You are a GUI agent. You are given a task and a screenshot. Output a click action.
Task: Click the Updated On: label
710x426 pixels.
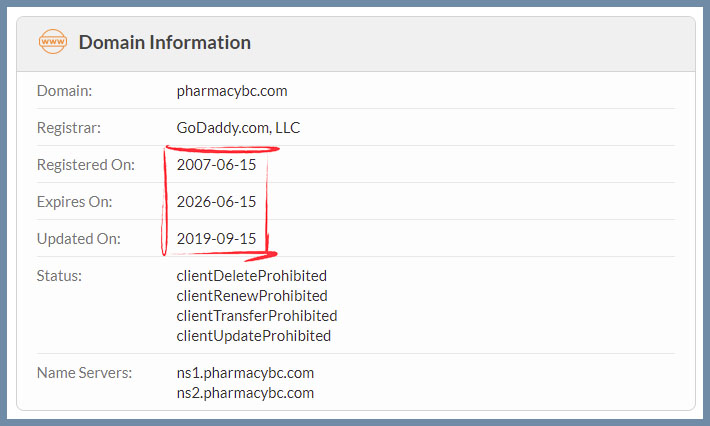pyautogui.click(x=79, y=239)
